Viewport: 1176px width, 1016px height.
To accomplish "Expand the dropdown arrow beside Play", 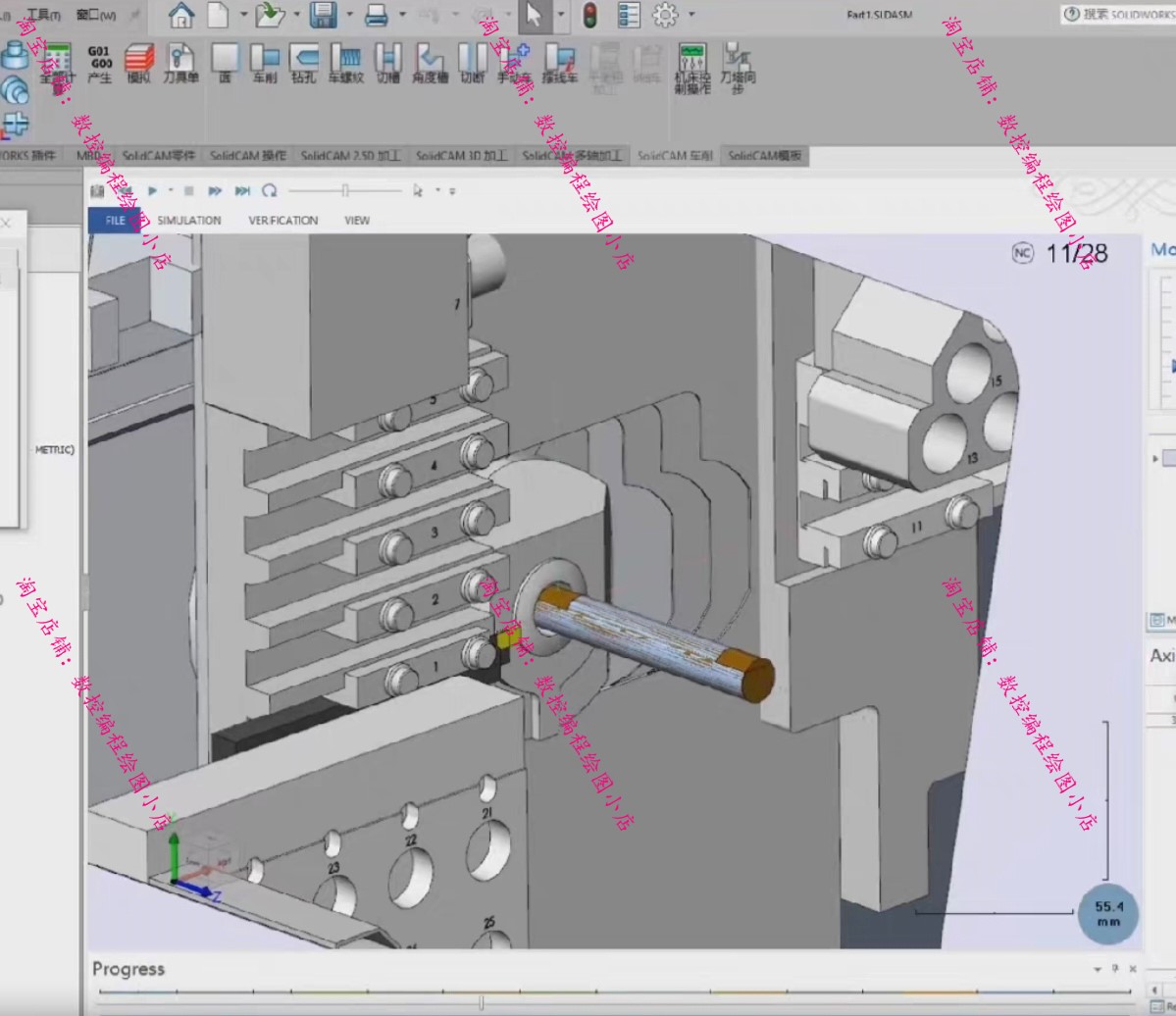I will (x=171, y=191).
